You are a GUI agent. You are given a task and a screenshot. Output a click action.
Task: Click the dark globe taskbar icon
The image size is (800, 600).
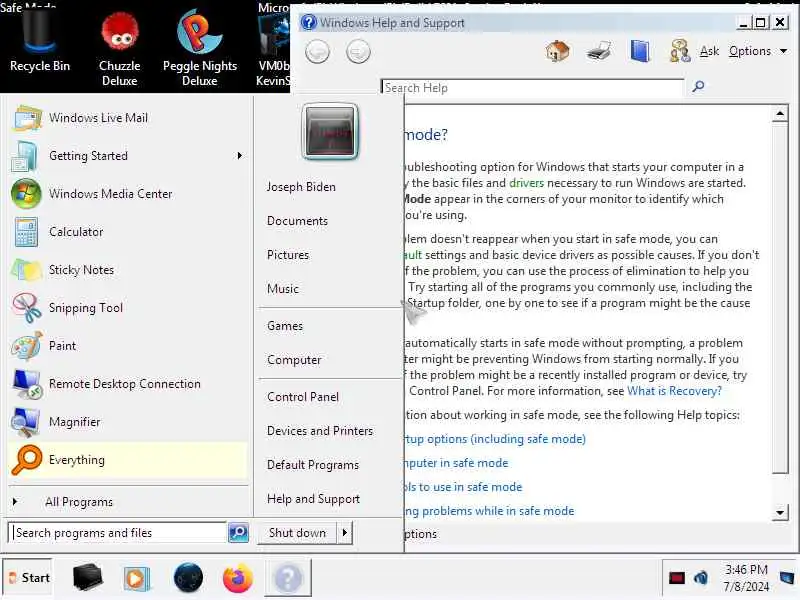[x=188, y=578]
